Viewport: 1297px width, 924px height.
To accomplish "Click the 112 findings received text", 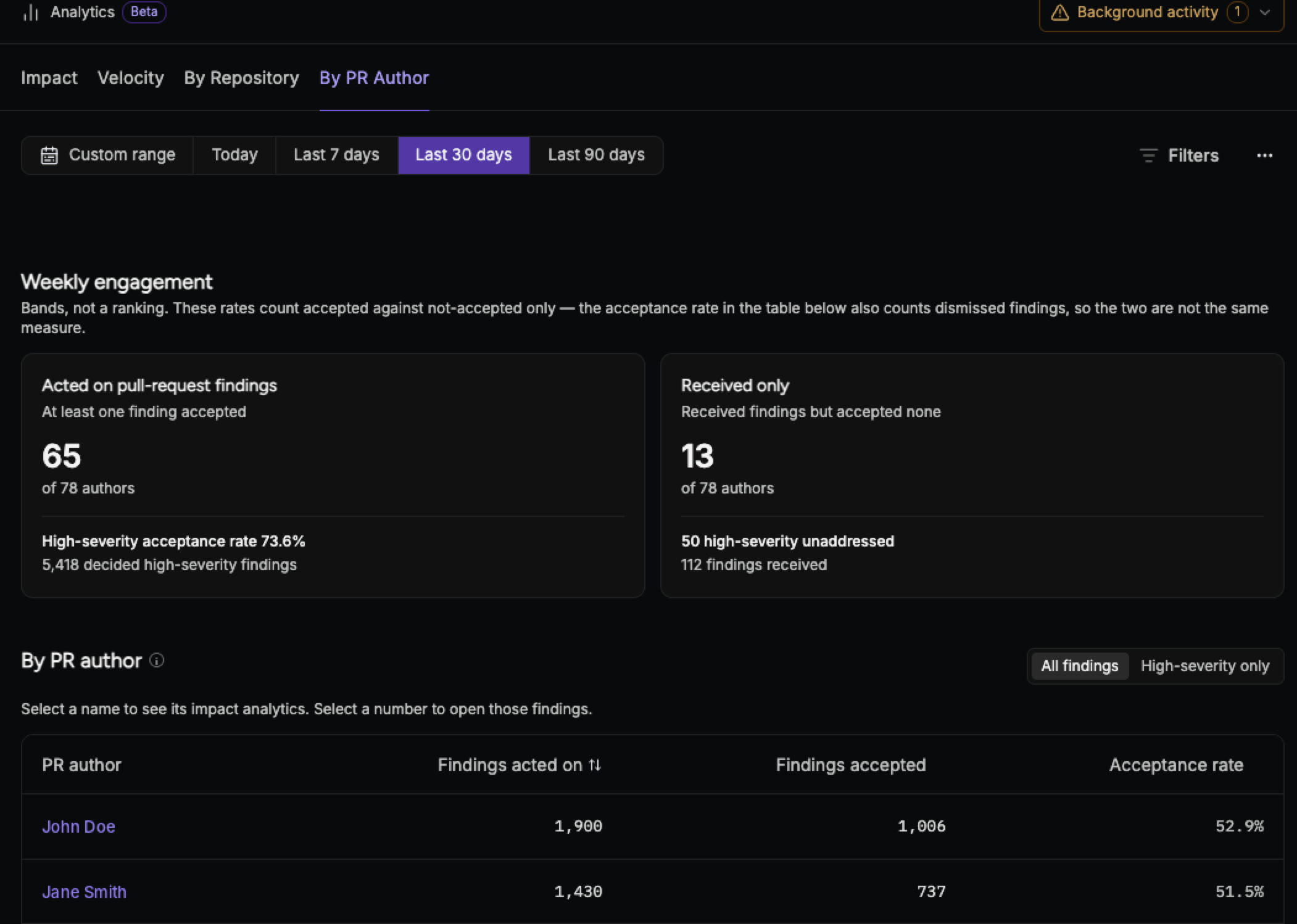I will (x=753, y=564).
